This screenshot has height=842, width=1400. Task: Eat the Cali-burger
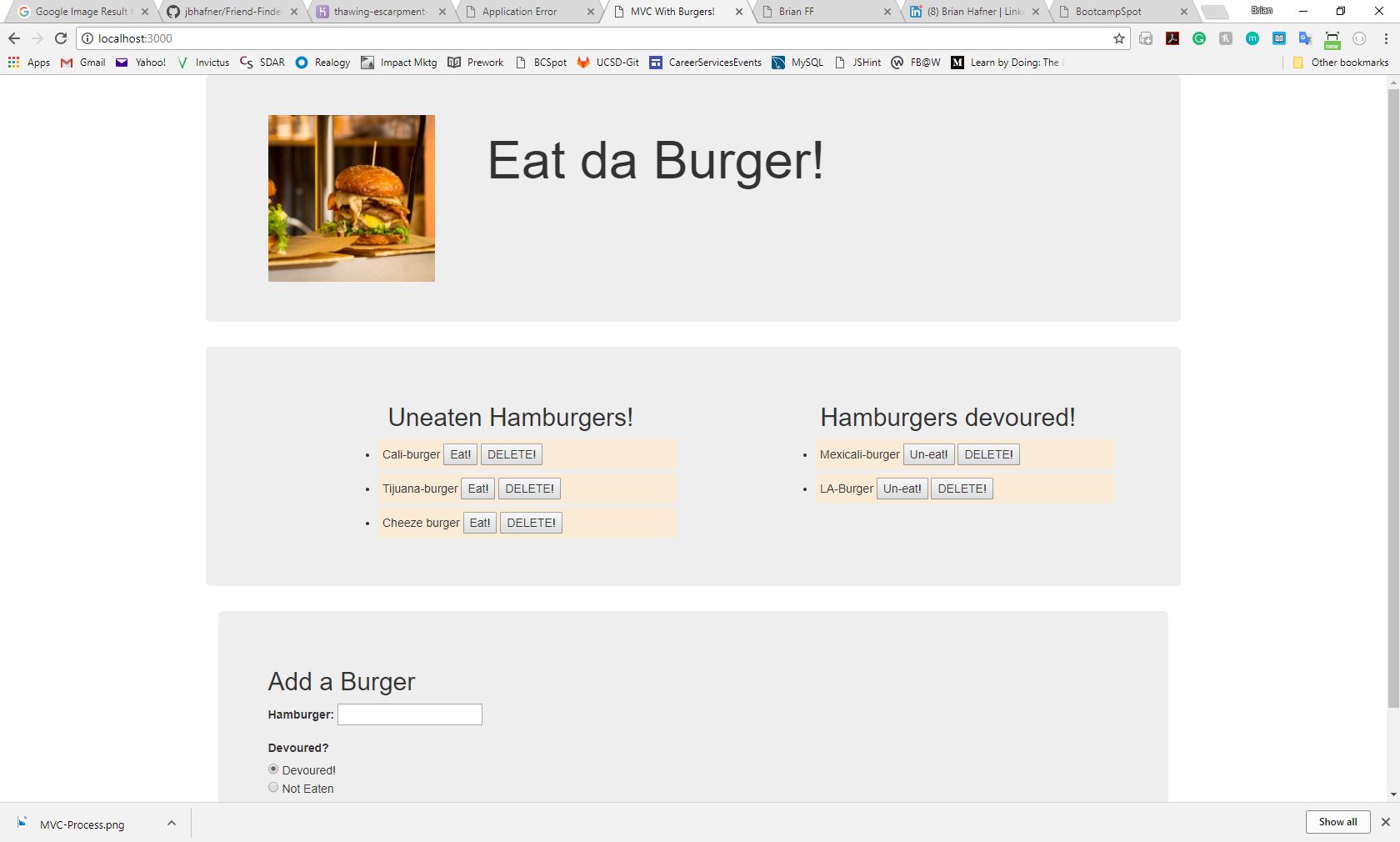point(460,454)
